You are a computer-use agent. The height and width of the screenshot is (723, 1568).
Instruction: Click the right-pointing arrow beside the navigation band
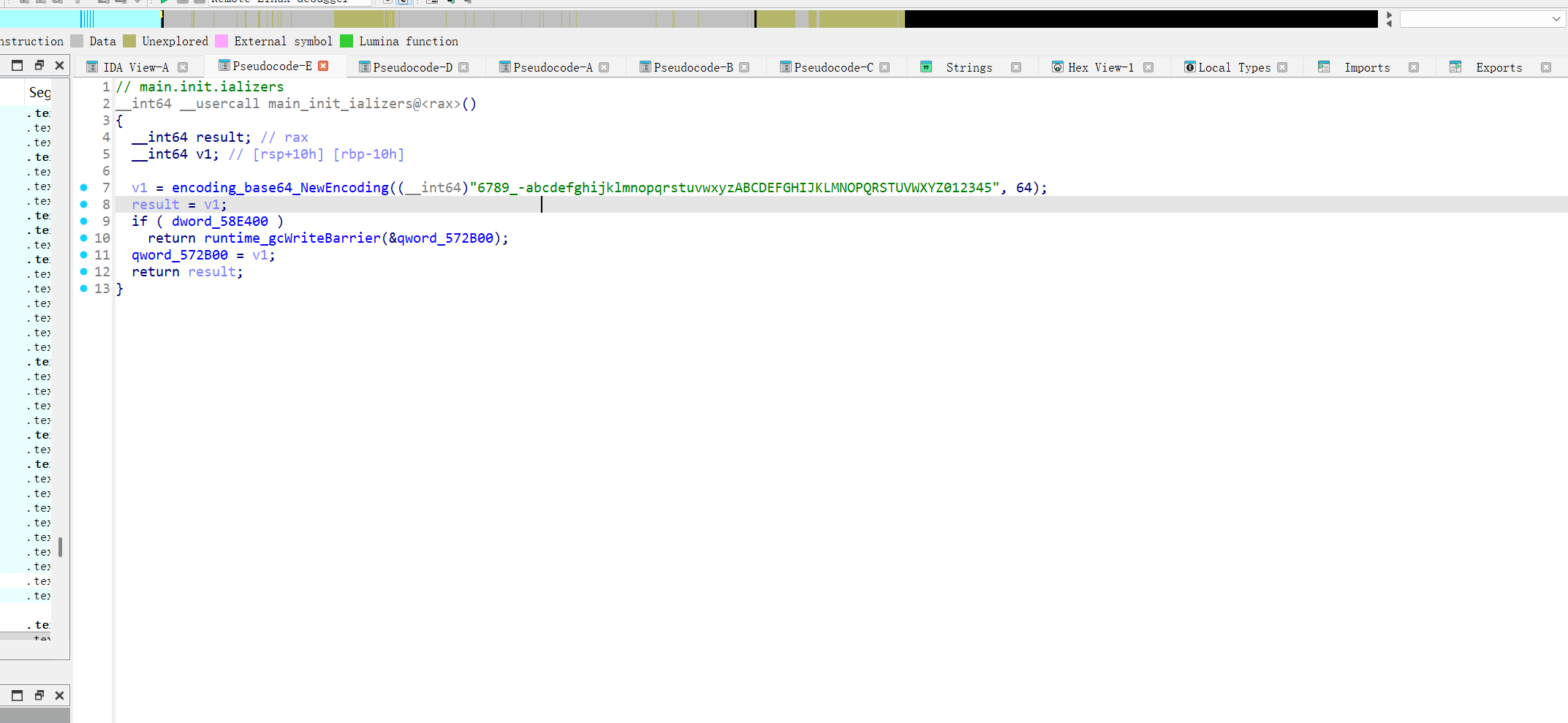point(1389,15)
